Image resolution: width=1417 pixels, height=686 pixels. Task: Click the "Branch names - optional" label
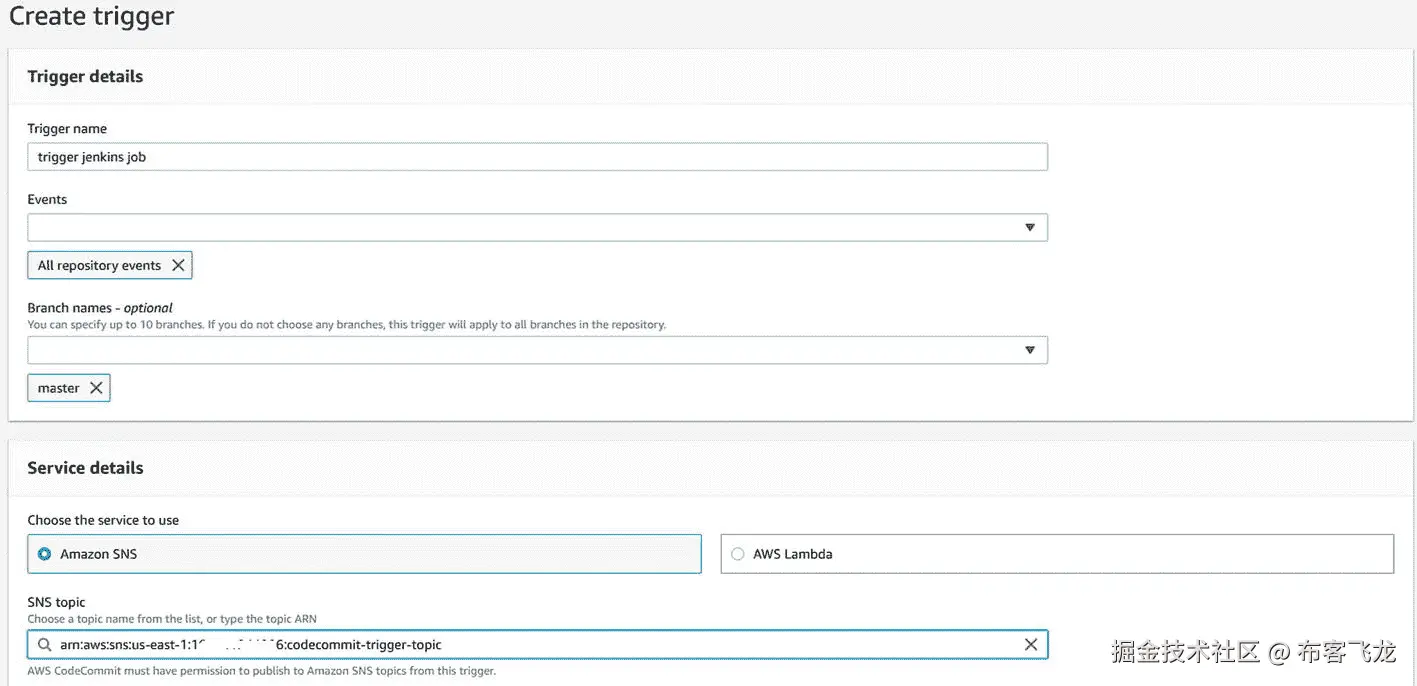click(100, 308)
